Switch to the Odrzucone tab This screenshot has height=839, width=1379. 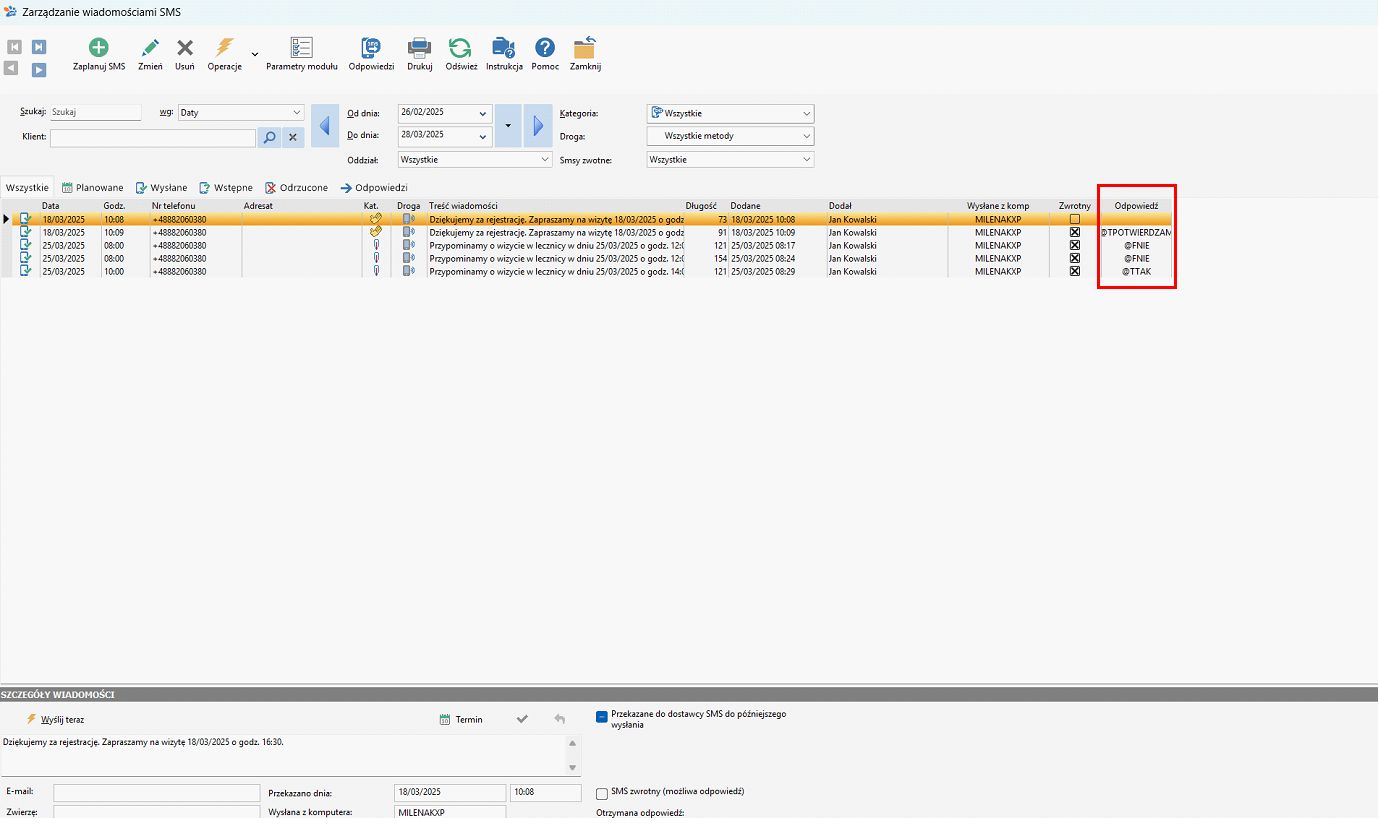pyautogui.click(x=297, y=187)
